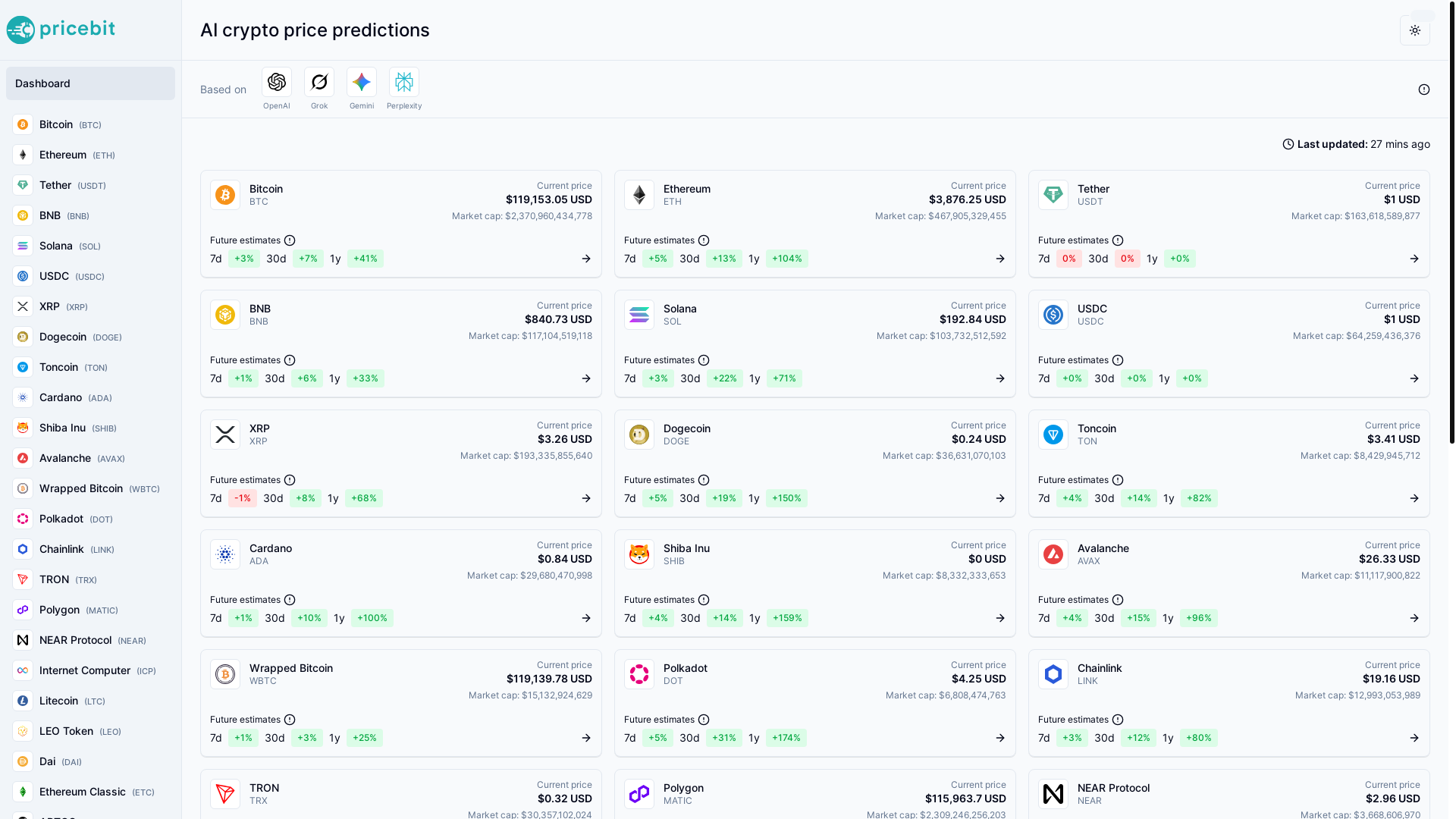
Task: Open Tether card details arrow
Action: click(1414, 259)
